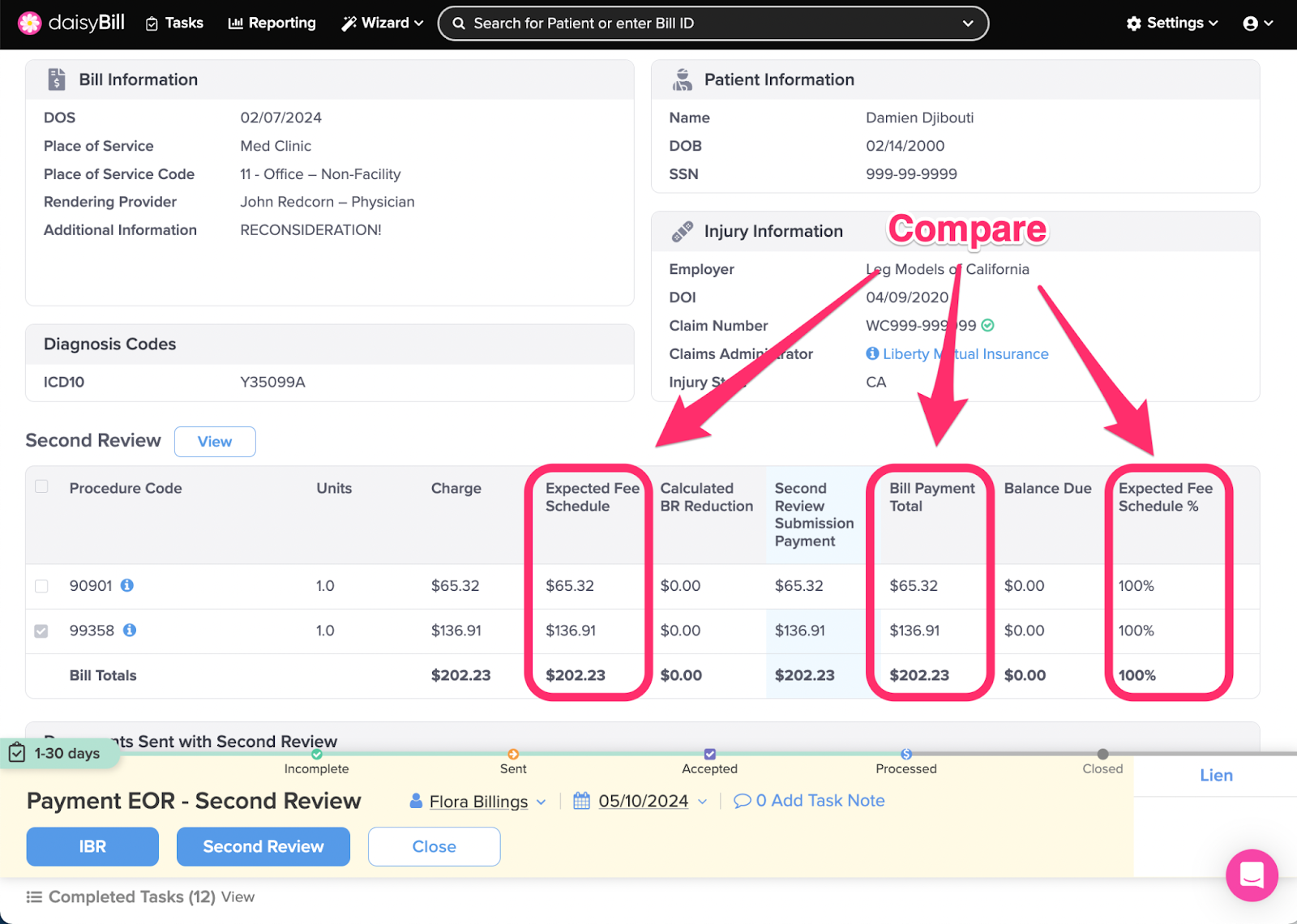Open the Tasks section
Image resolution: width=1297 pixels, height=924 pixels.
point(173,23)
